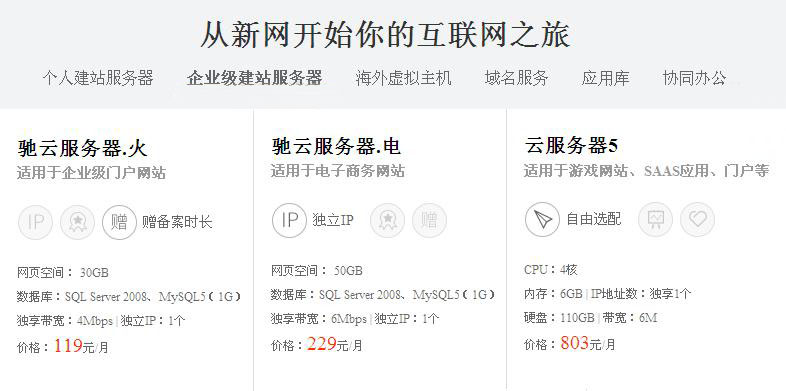Click the 119元/月 price text
This screenshot has height=391, width=786.
tap(81, 346)
